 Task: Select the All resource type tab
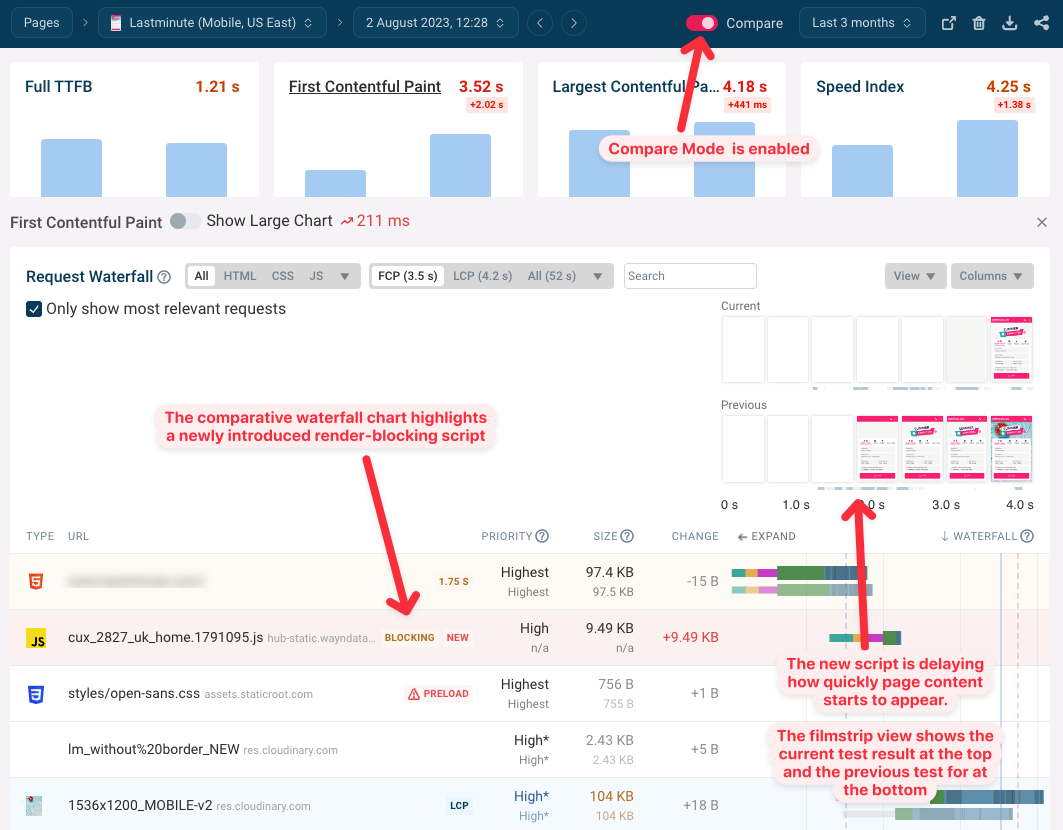click(201, 276)
